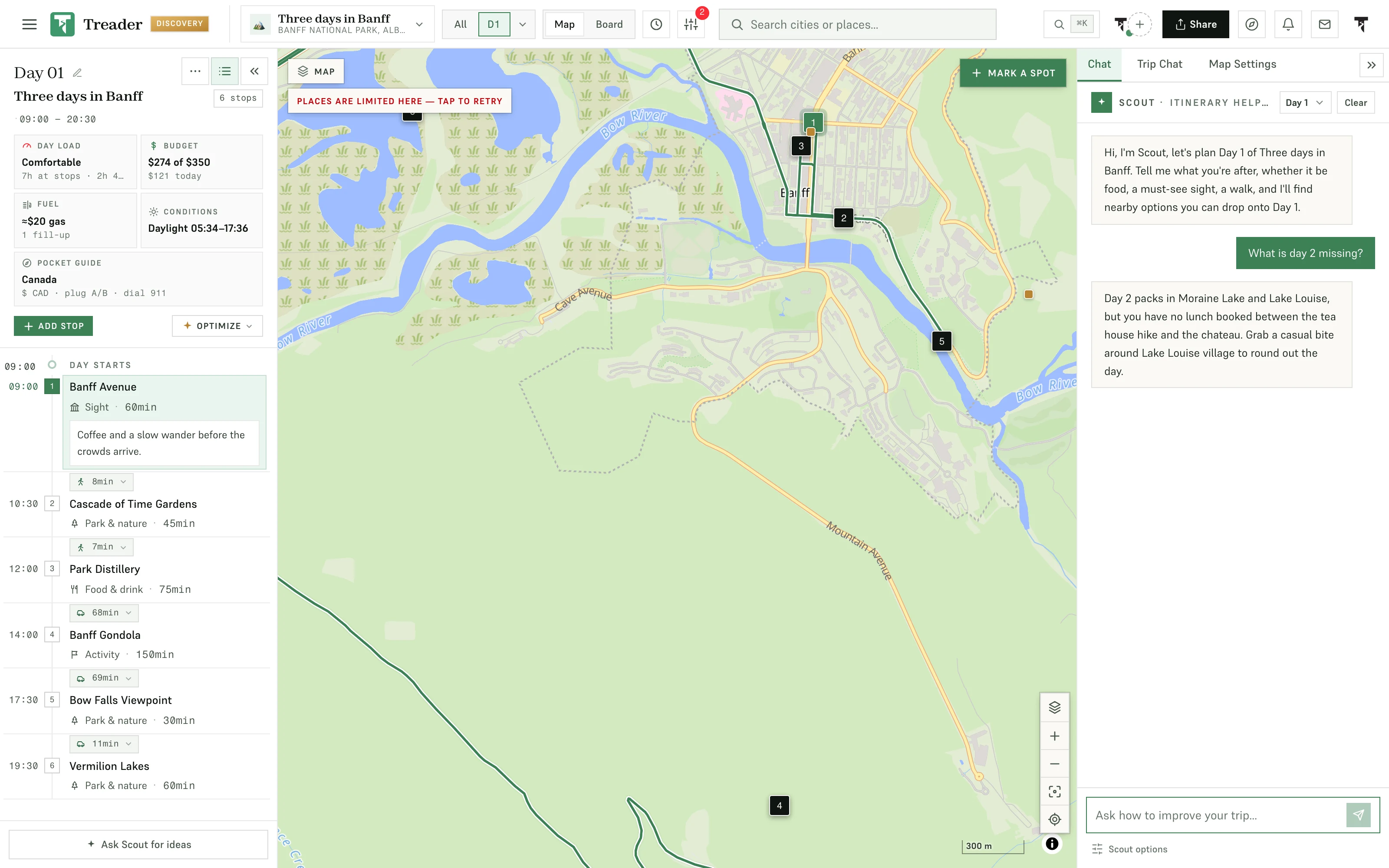This screenshot has height=868, width=1389.
Task: Select the D1 day filter
Action: coord(494,24)
